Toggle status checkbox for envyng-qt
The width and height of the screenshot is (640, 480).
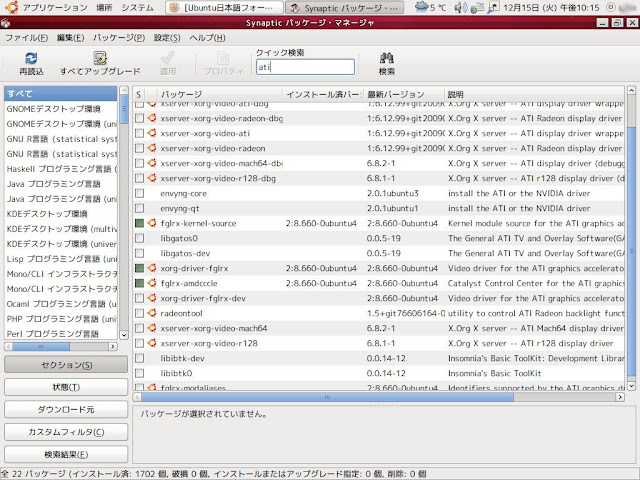[x=140, y=208]
